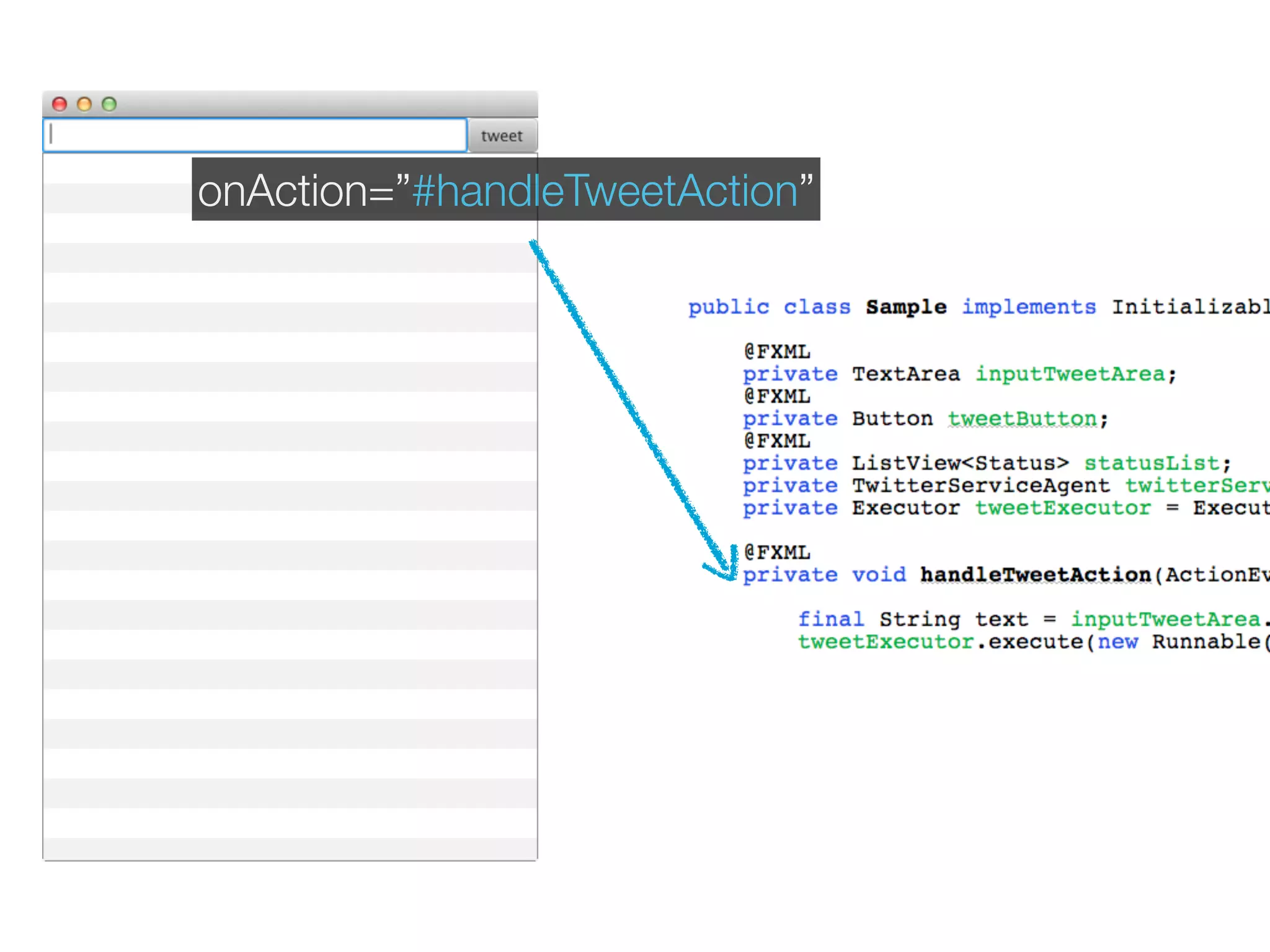Close the sample app window
Image resolution: width=1270 pixels, height=952 pixels.
(60, 104)
